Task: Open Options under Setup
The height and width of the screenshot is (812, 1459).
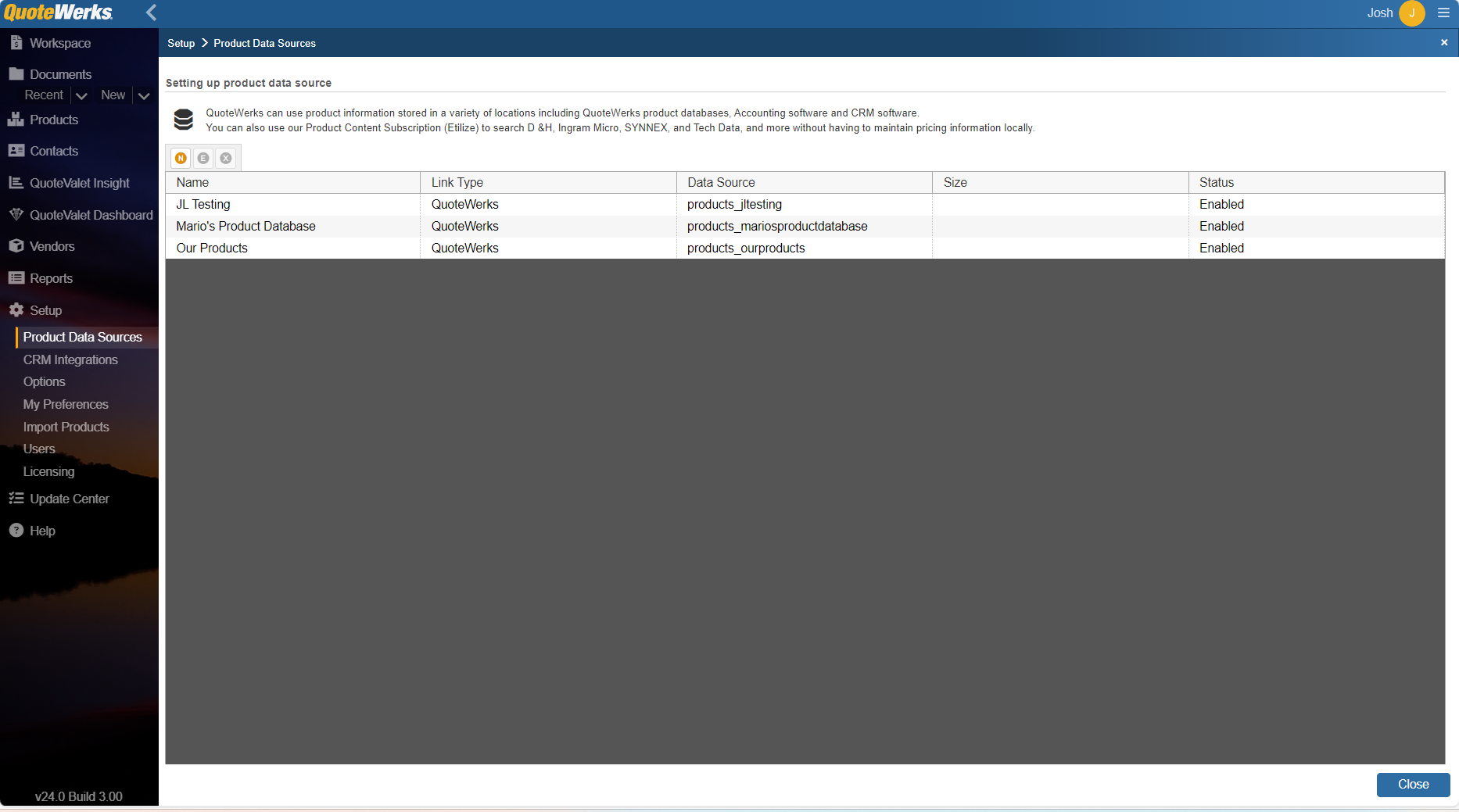Action: [x=44, y=381]
